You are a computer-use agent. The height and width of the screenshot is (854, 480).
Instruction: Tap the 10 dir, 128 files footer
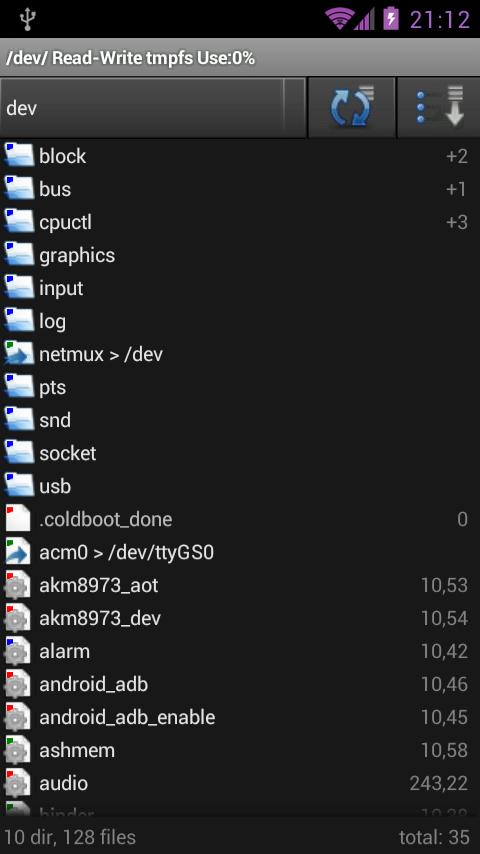coord(70,837)
